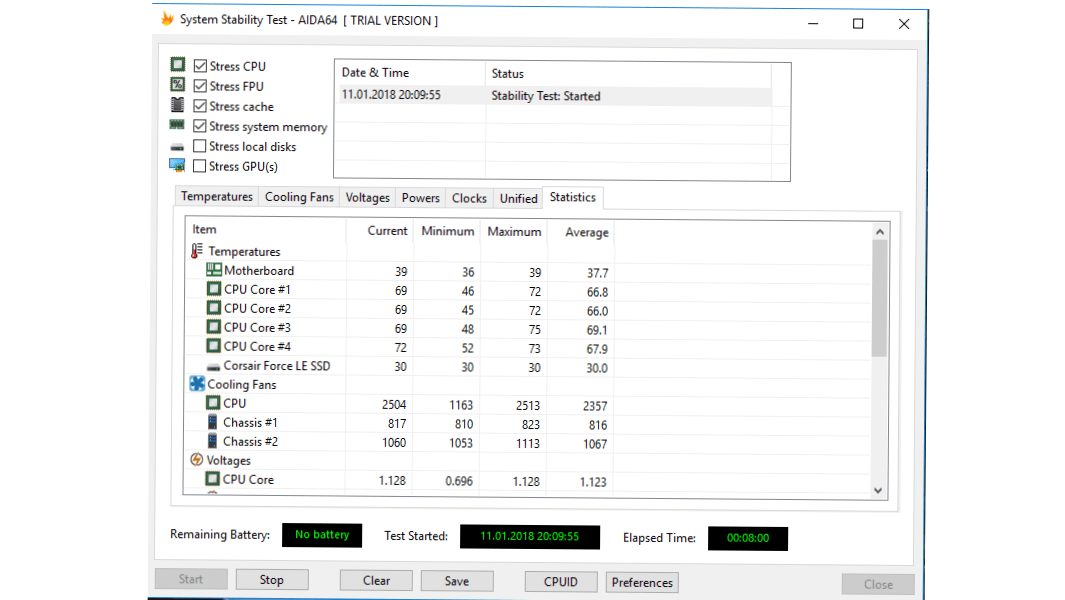Click the system memory RAM icon
Image resolution: width=1065 pixels, height=600 pixels.
coord(177,125)
